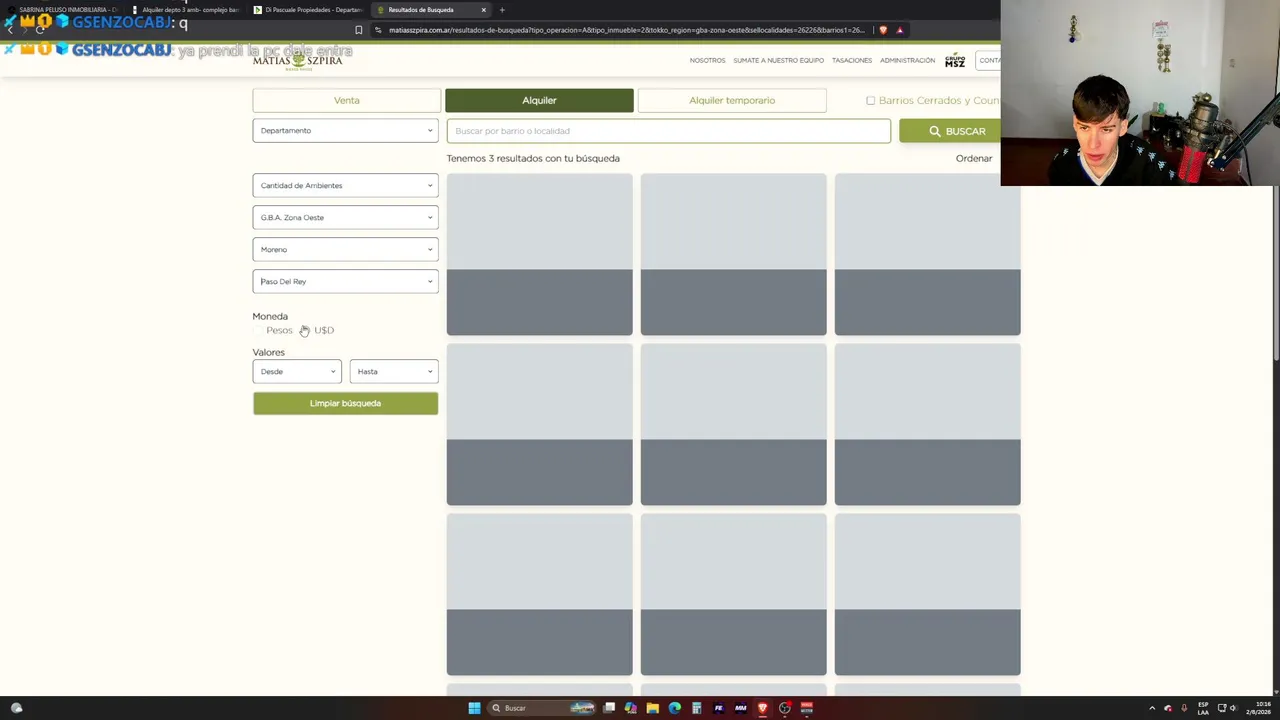Open the FE app in the taskbar
The image size is (1280, 720).
(x=718, y=708)
